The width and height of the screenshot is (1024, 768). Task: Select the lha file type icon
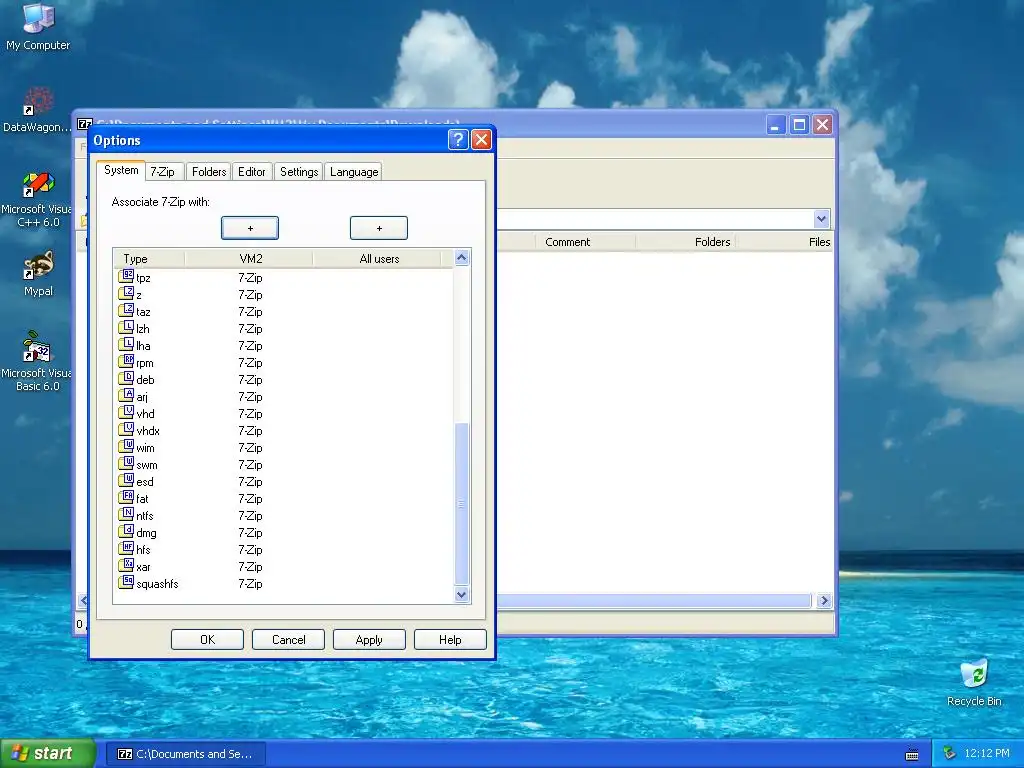coord(126,345)
